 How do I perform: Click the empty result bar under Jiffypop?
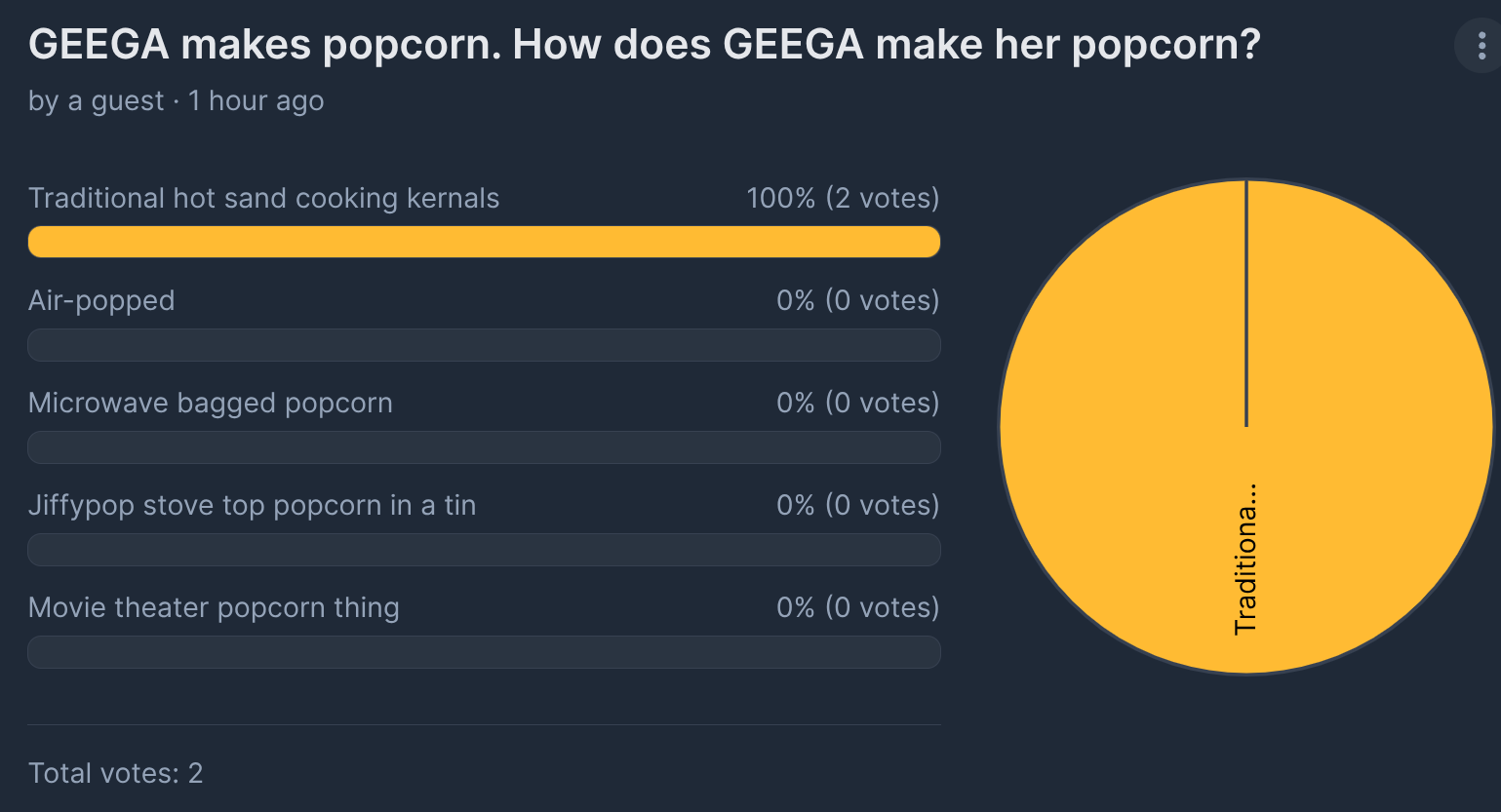pyautogui.click(x=484, y=550)
